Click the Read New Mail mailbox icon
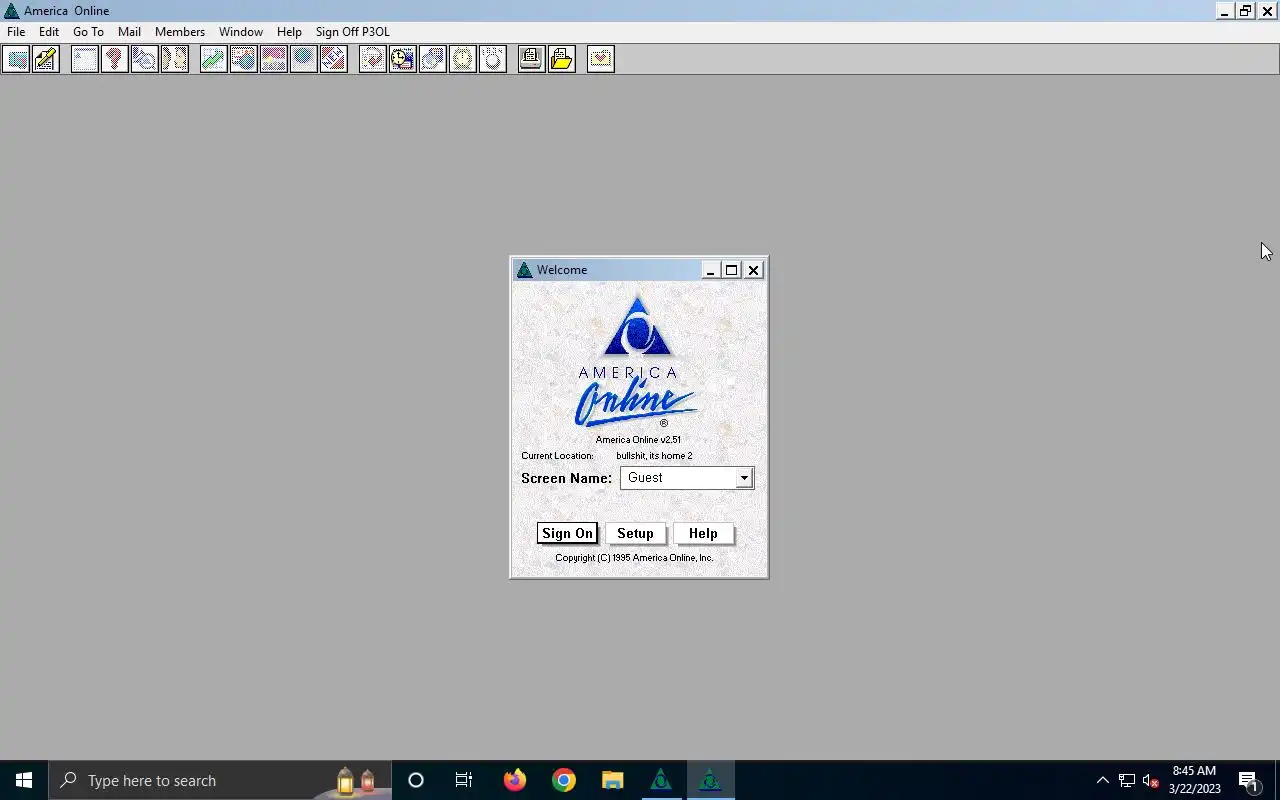 [x=16, y=59]
